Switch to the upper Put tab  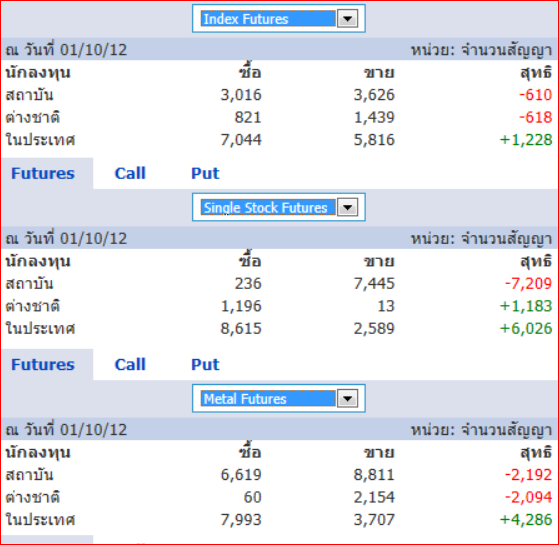205,173
